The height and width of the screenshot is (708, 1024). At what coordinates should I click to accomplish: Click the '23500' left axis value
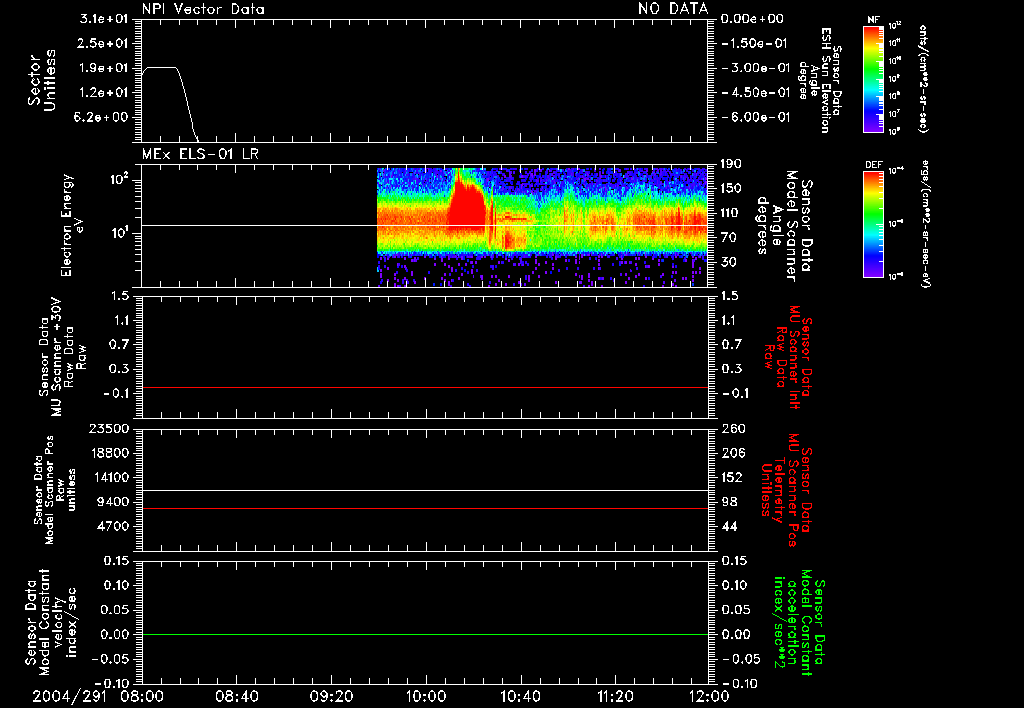click(109, 428)
